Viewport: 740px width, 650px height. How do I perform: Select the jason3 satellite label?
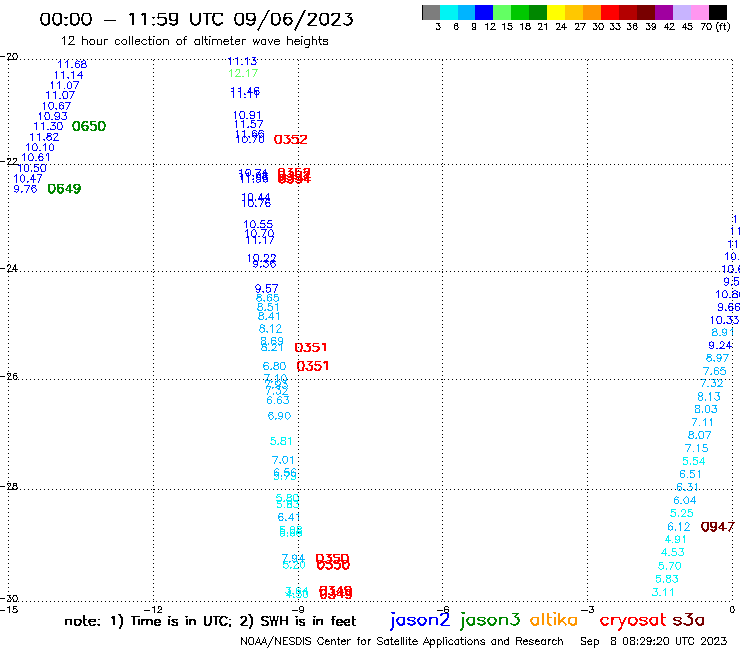coord(490,620)
